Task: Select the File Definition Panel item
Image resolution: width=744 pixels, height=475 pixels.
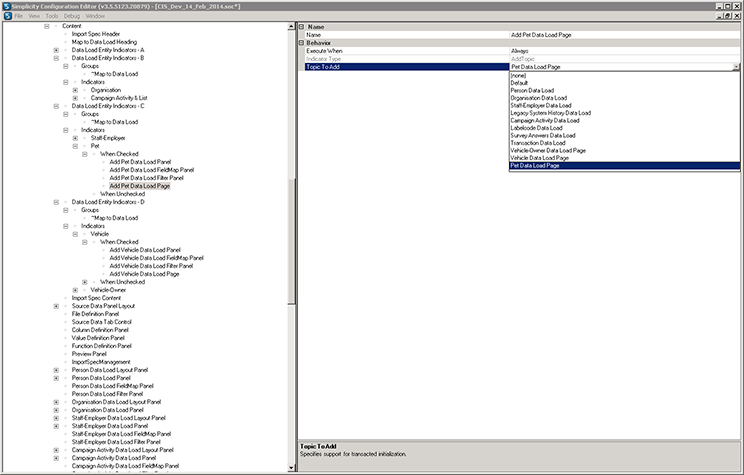Action: [95, 314]
